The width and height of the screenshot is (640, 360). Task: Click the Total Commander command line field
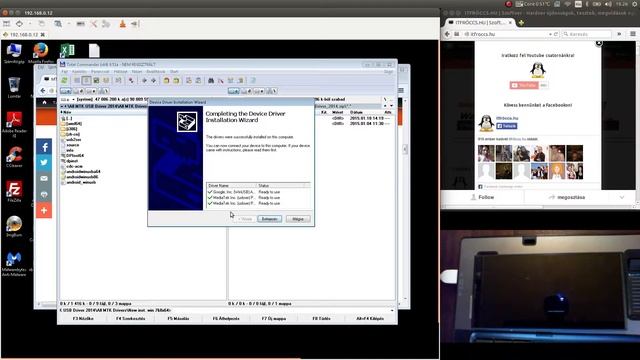[280, 310]
